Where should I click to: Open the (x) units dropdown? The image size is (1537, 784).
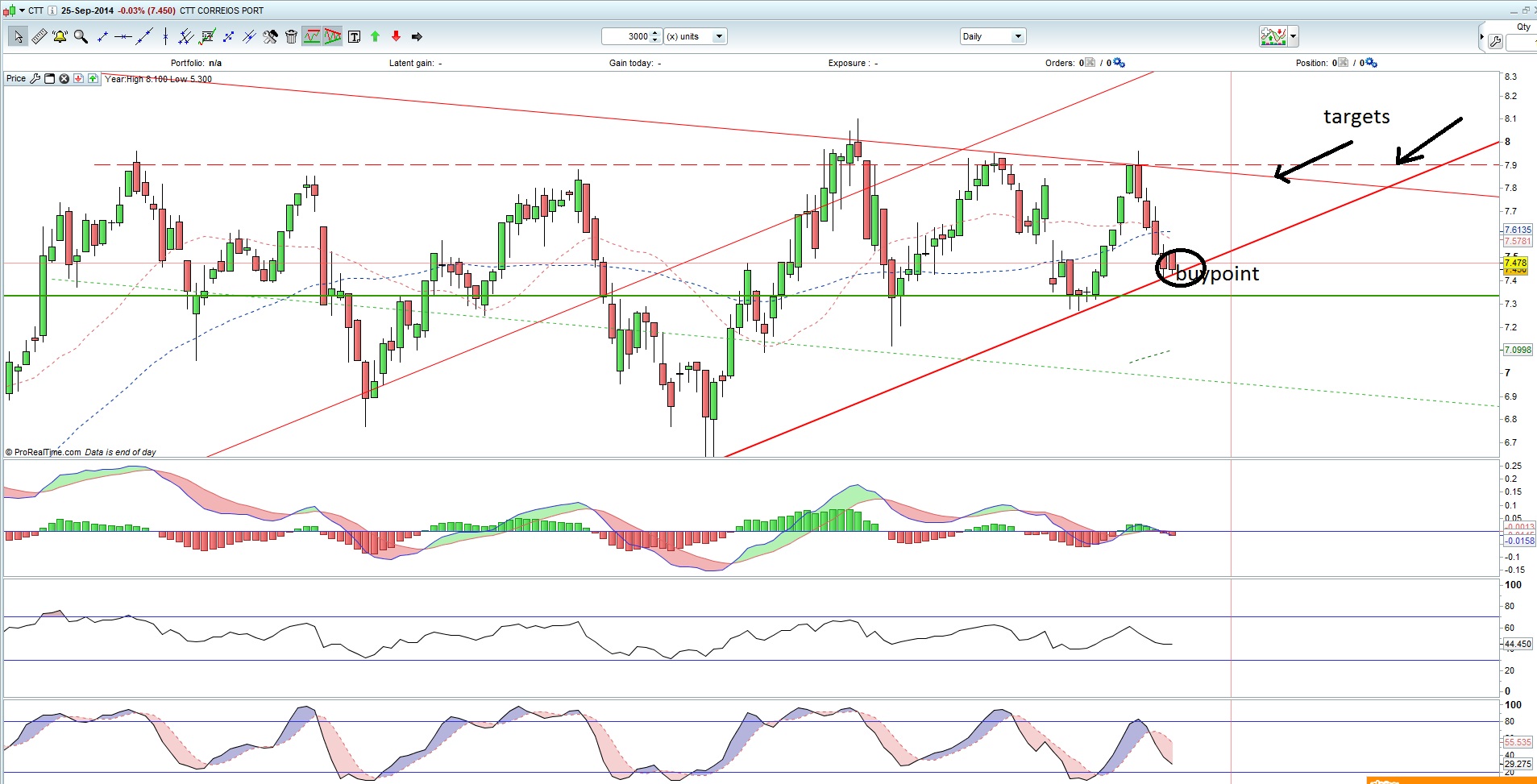pos(695,36)
